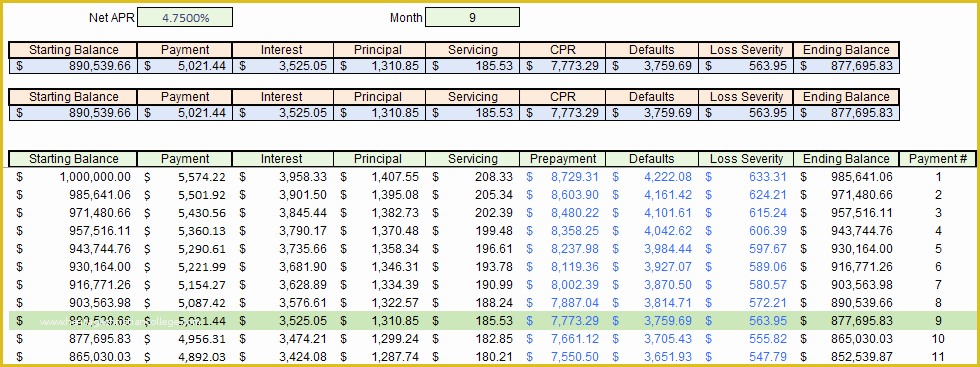Click the Month label
This screenshot has height=367, width=980.
(406, 18)
